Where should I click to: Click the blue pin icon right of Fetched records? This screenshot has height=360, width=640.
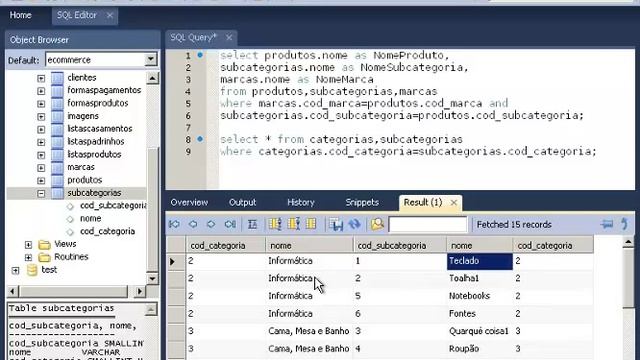click(607, 224)
